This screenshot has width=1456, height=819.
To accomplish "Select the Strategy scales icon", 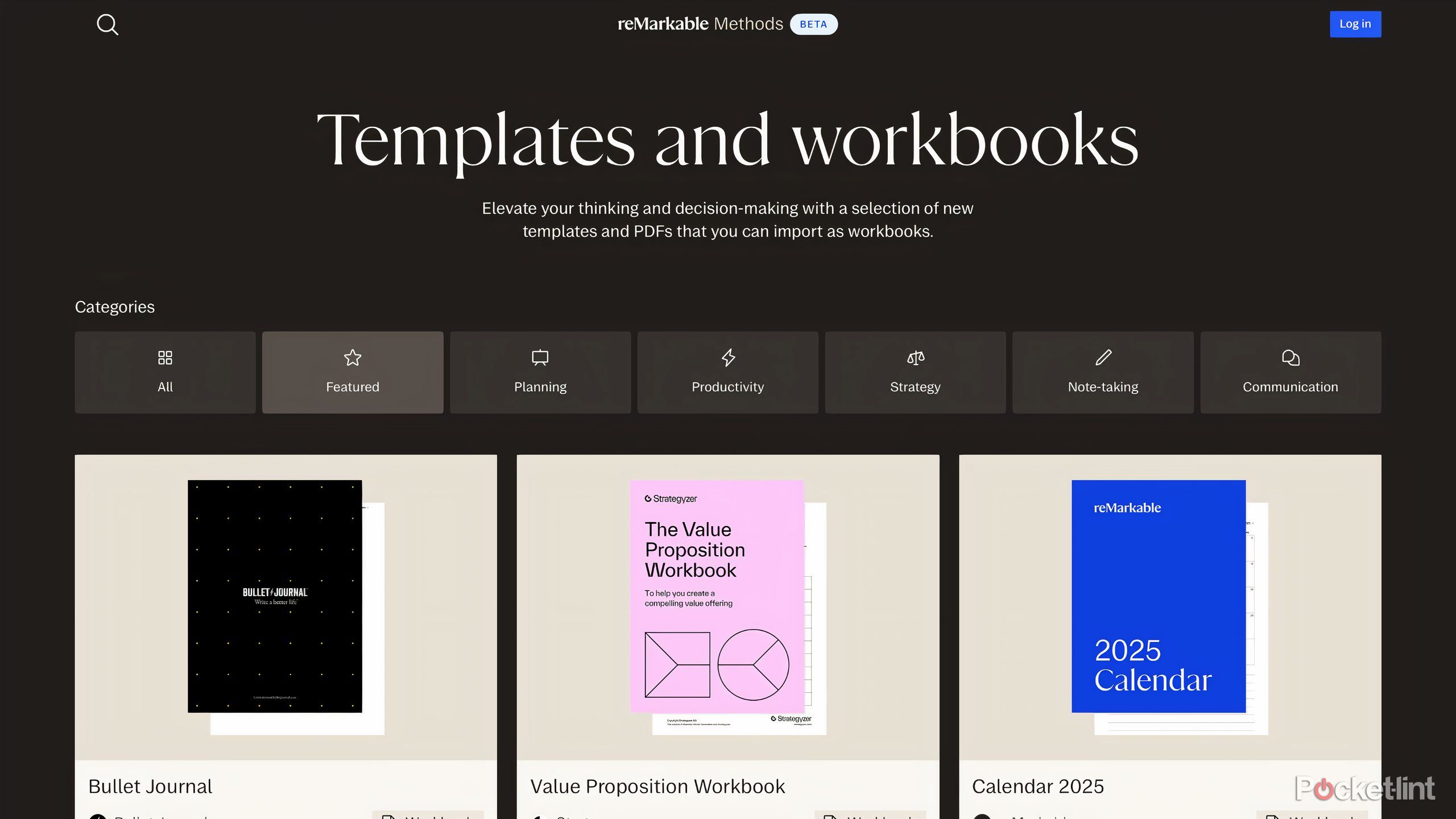I will (916, 358).
